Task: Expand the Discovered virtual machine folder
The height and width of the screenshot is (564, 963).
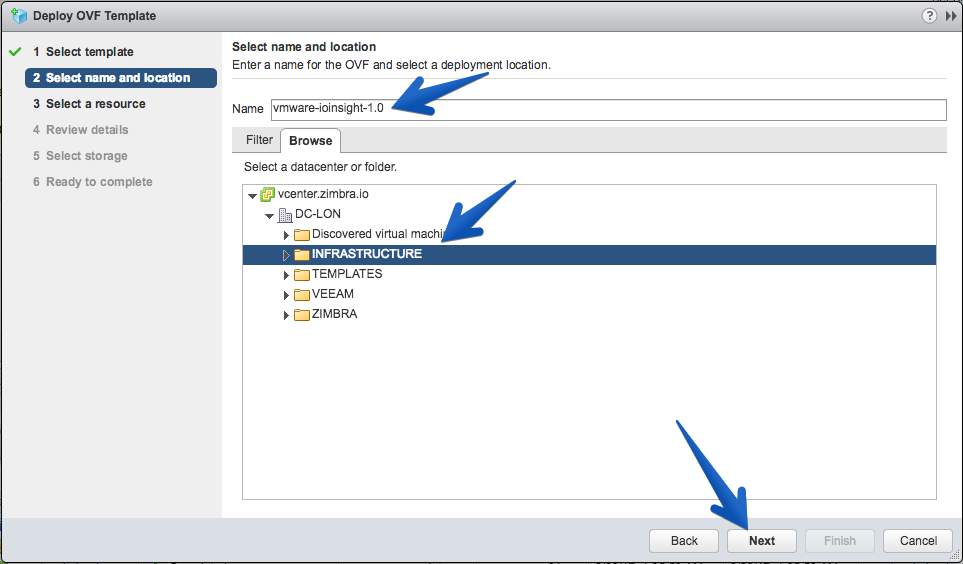Action: click(x=286, y=235)
